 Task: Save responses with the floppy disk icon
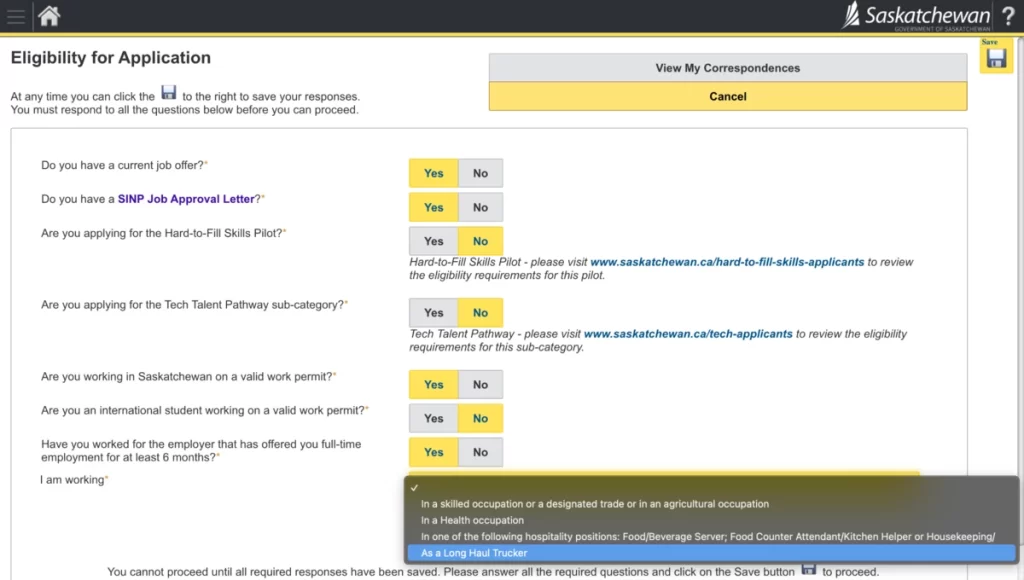click(995, 59)
